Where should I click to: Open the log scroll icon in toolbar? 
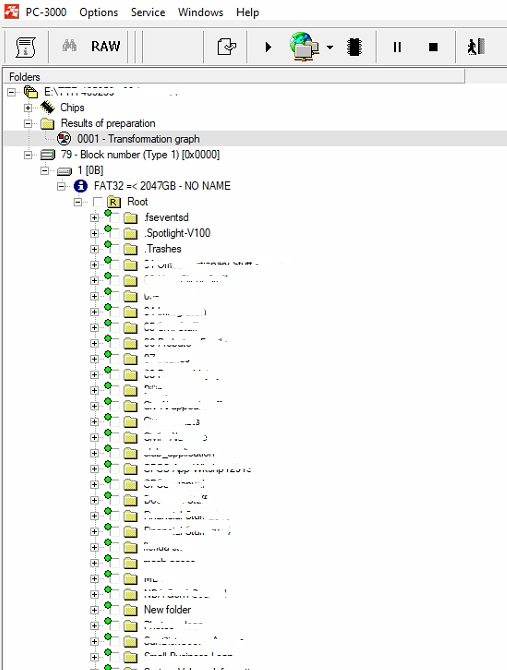26,47
